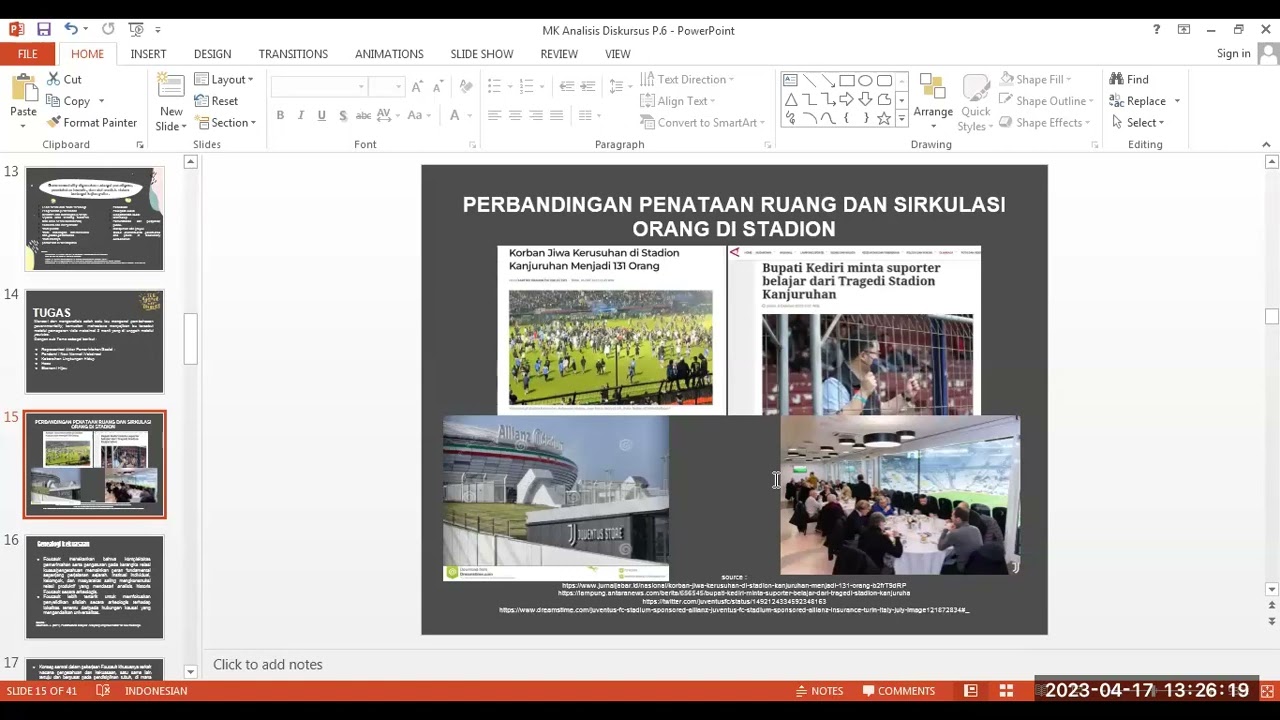Align text right

tap(536, 116)
